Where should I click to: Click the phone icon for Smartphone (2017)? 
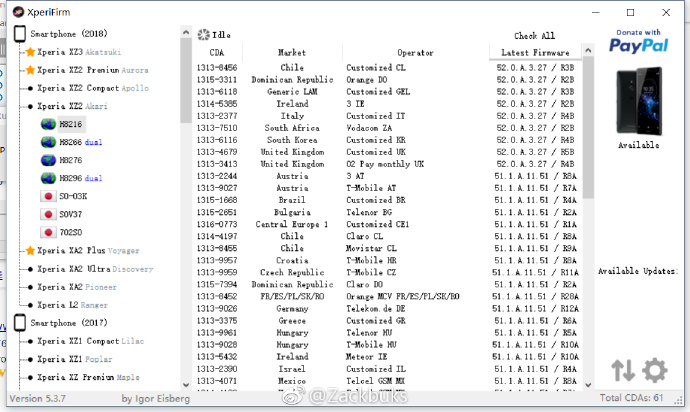[20, 323]
